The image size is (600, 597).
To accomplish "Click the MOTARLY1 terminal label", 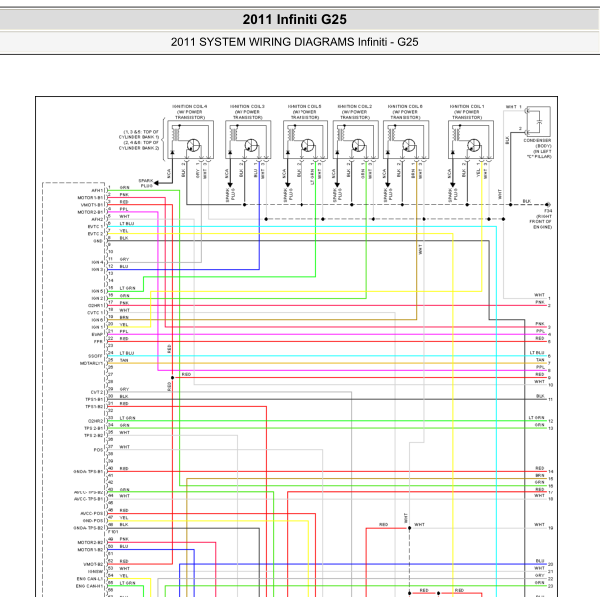I will click(91, 363).
